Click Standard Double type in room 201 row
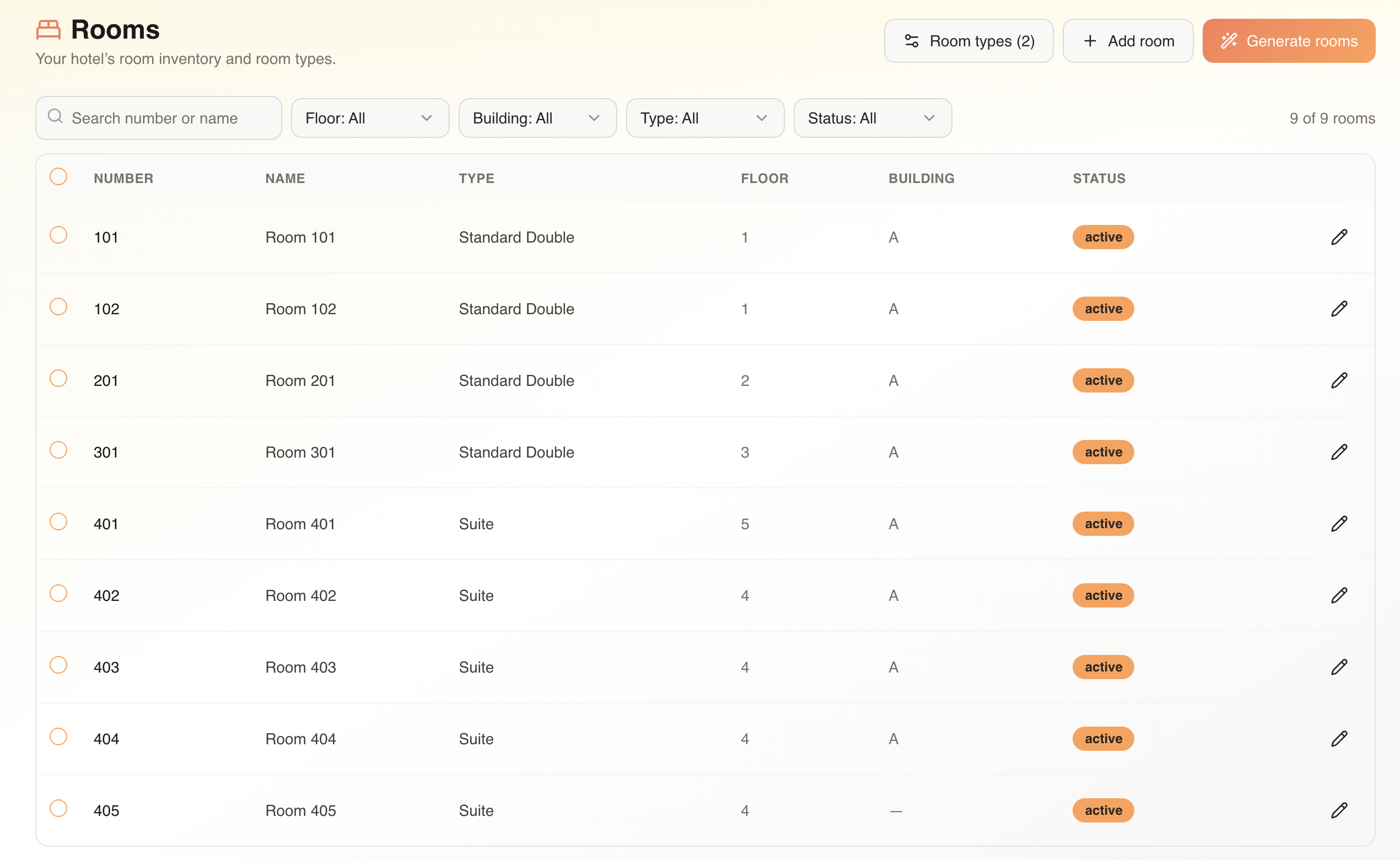This screenshot has height=860, width=1400. click(516, 380)
